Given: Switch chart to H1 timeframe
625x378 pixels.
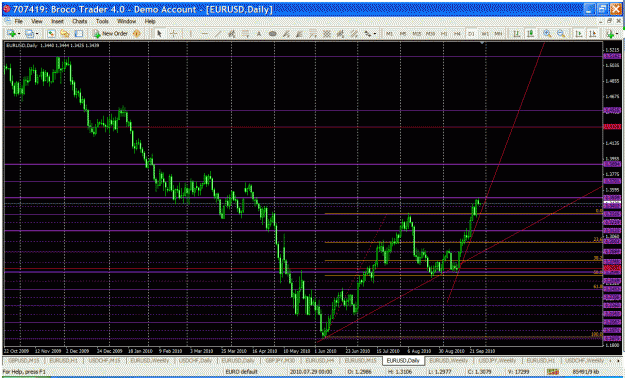Looking at the screenshot, I should pos(444,34).
